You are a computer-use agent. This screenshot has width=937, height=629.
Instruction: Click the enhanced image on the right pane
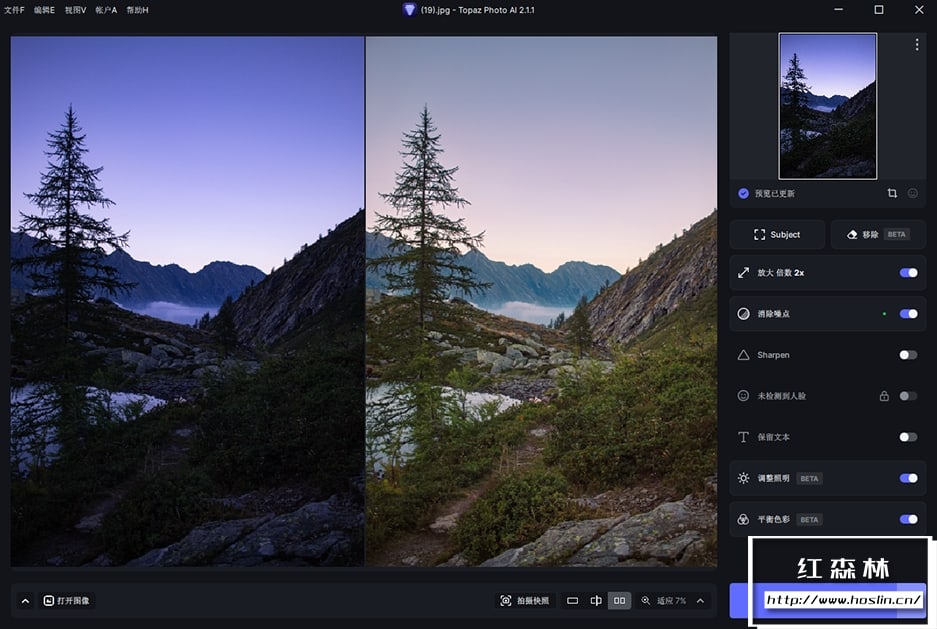point(541,301)
